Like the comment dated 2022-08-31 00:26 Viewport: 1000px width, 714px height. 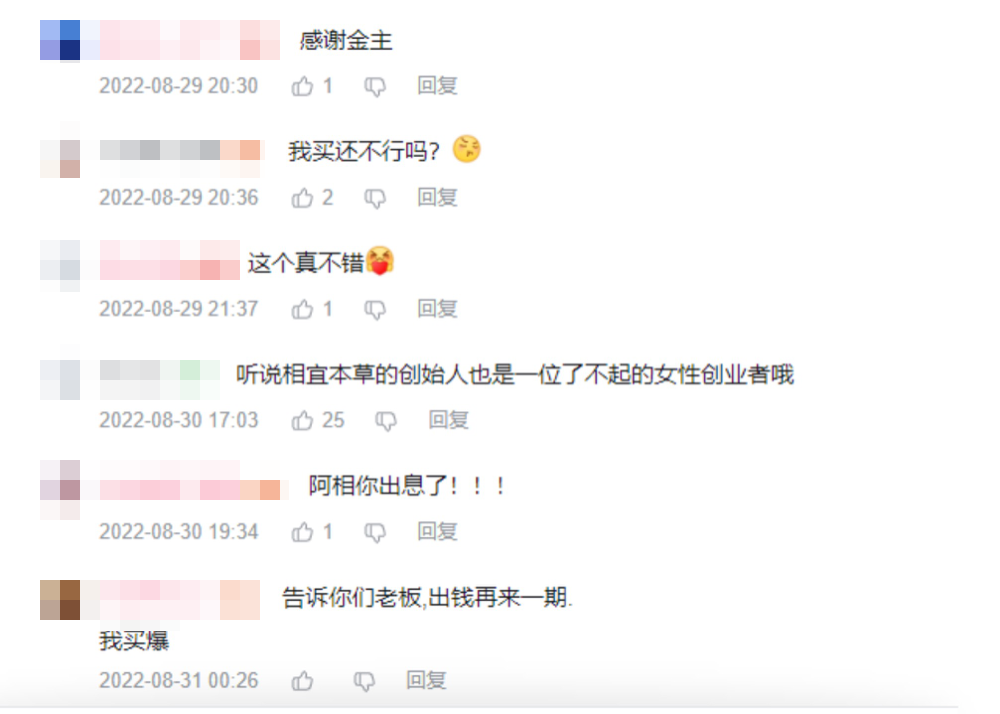[x=302, y=681]
